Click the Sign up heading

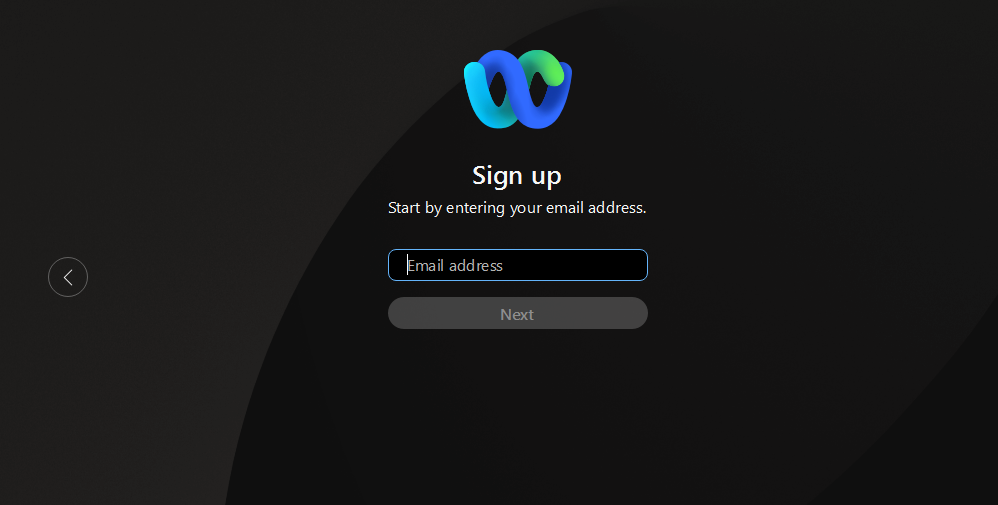click(517, 176)
